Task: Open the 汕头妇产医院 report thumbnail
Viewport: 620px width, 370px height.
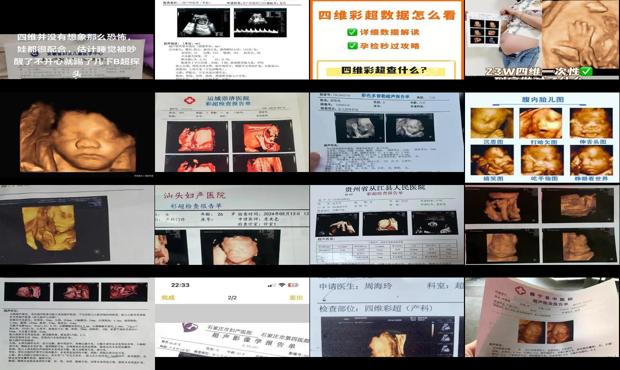Action: pyautogui.click(x=232, y=225)
